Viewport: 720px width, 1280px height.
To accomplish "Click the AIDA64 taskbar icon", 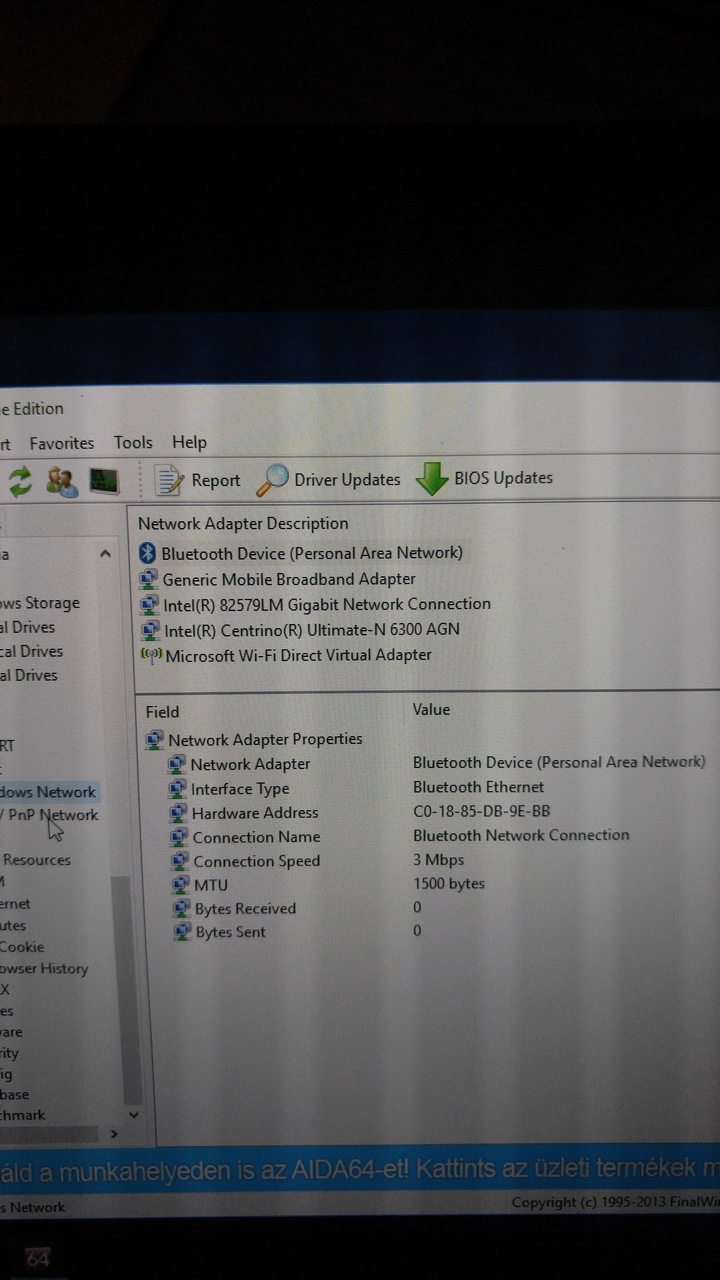I will tap(37, 1260).
